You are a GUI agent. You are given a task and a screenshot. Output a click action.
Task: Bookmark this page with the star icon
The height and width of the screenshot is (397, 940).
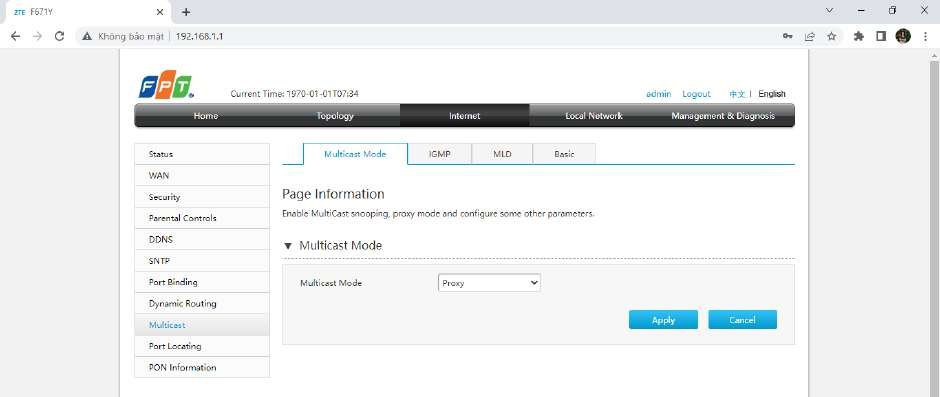pos(831,37)
